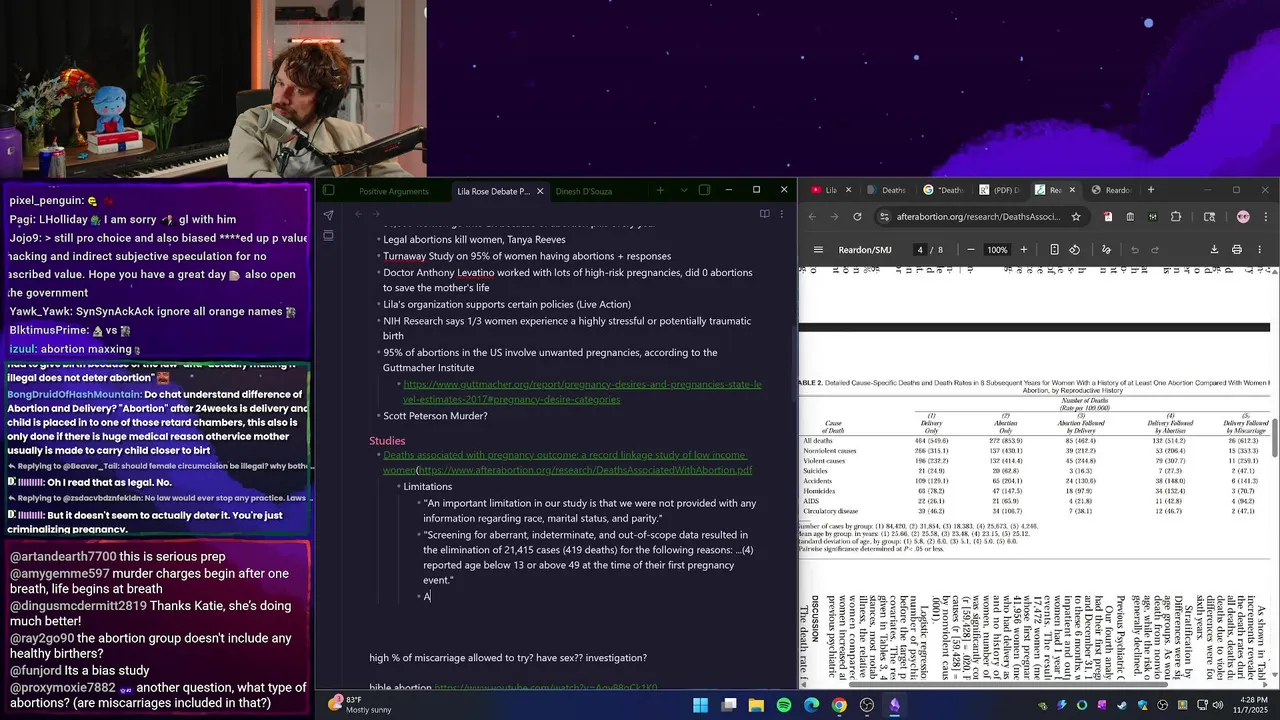This screenshot has height=720, width=1280.
Task: Open the Deaths associated with pregnancy outcome link
Action: tap(567, 462)
